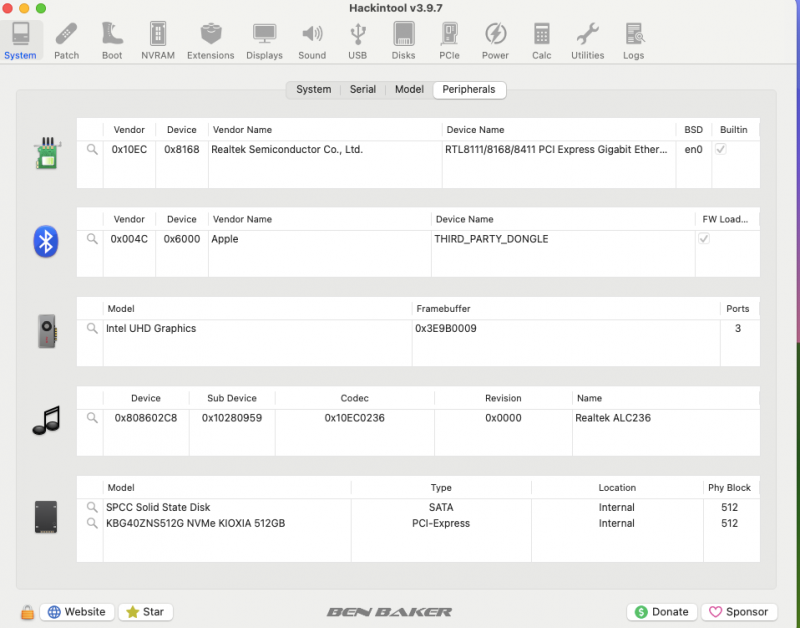View Sound configuration
This screenshot has width=800, height=628.
pos(312,38)
